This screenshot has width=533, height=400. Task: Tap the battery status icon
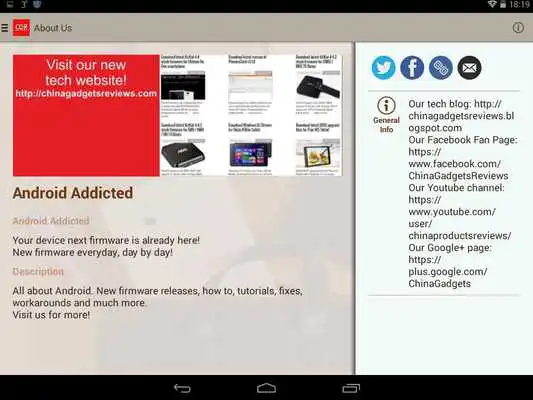point(503,4)
